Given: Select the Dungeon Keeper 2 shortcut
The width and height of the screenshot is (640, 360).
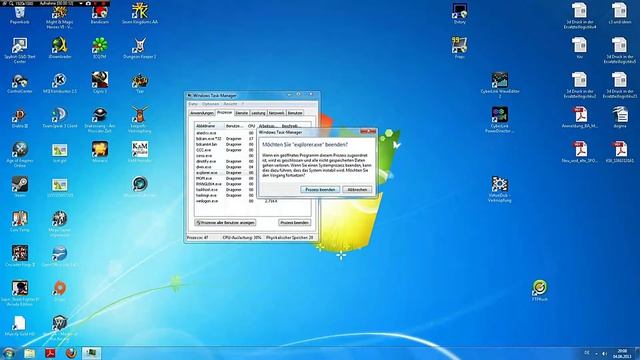Looking at the screenshot, I should pos(140,48).
